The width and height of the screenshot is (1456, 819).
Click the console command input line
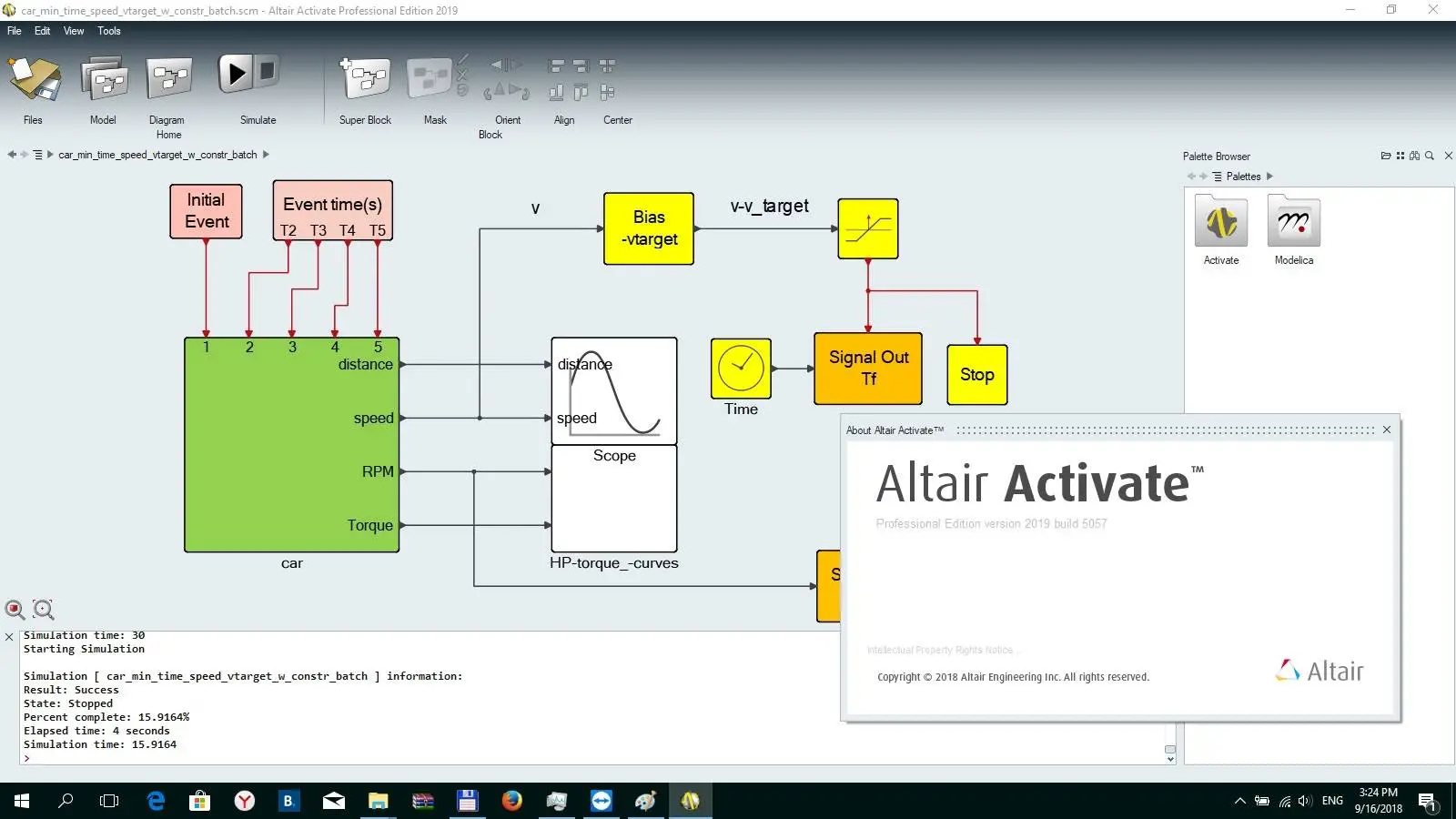591,758
